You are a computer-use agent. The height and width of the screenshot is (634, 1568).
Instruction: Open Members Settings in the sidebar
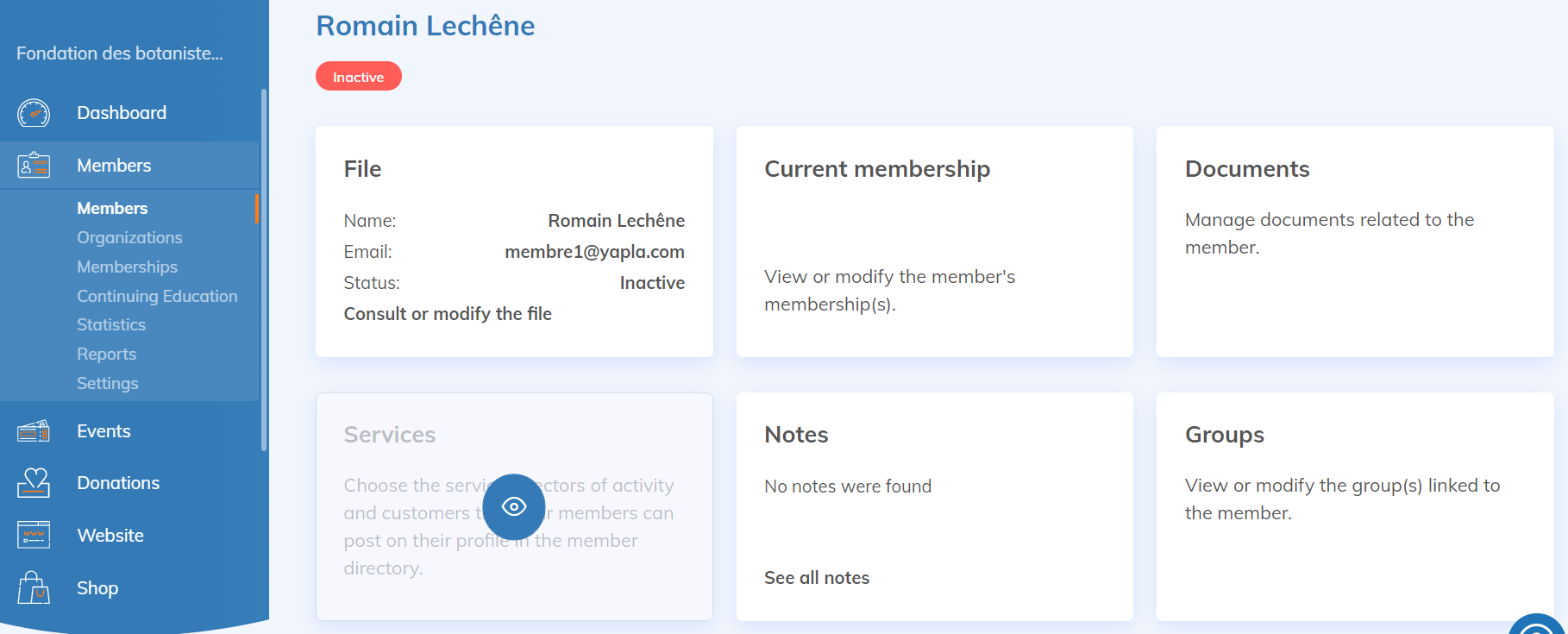(x=107, y=383)
